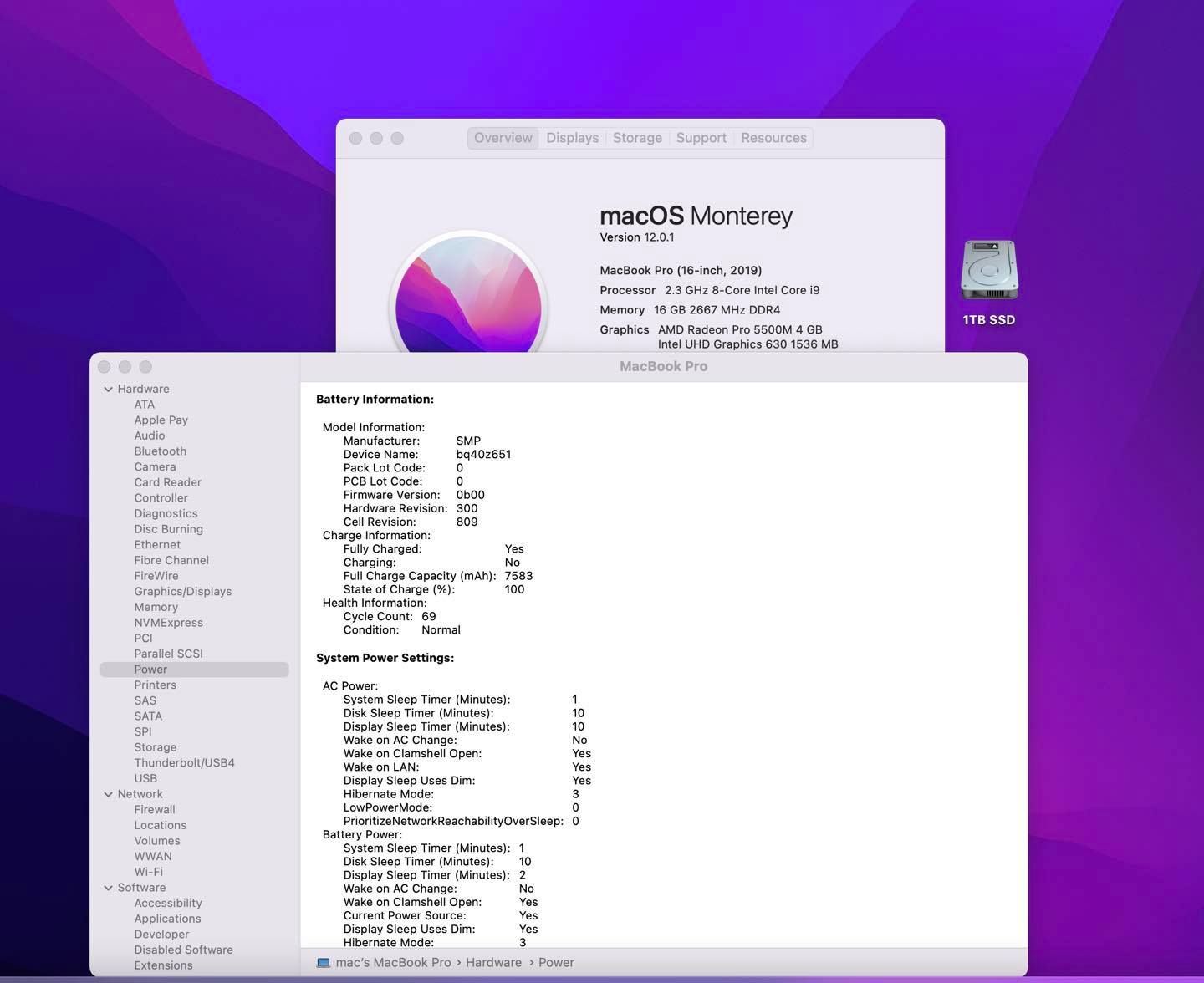
Task: Select Graphics/Displays in the sidebar
Action: click(183, 592)
